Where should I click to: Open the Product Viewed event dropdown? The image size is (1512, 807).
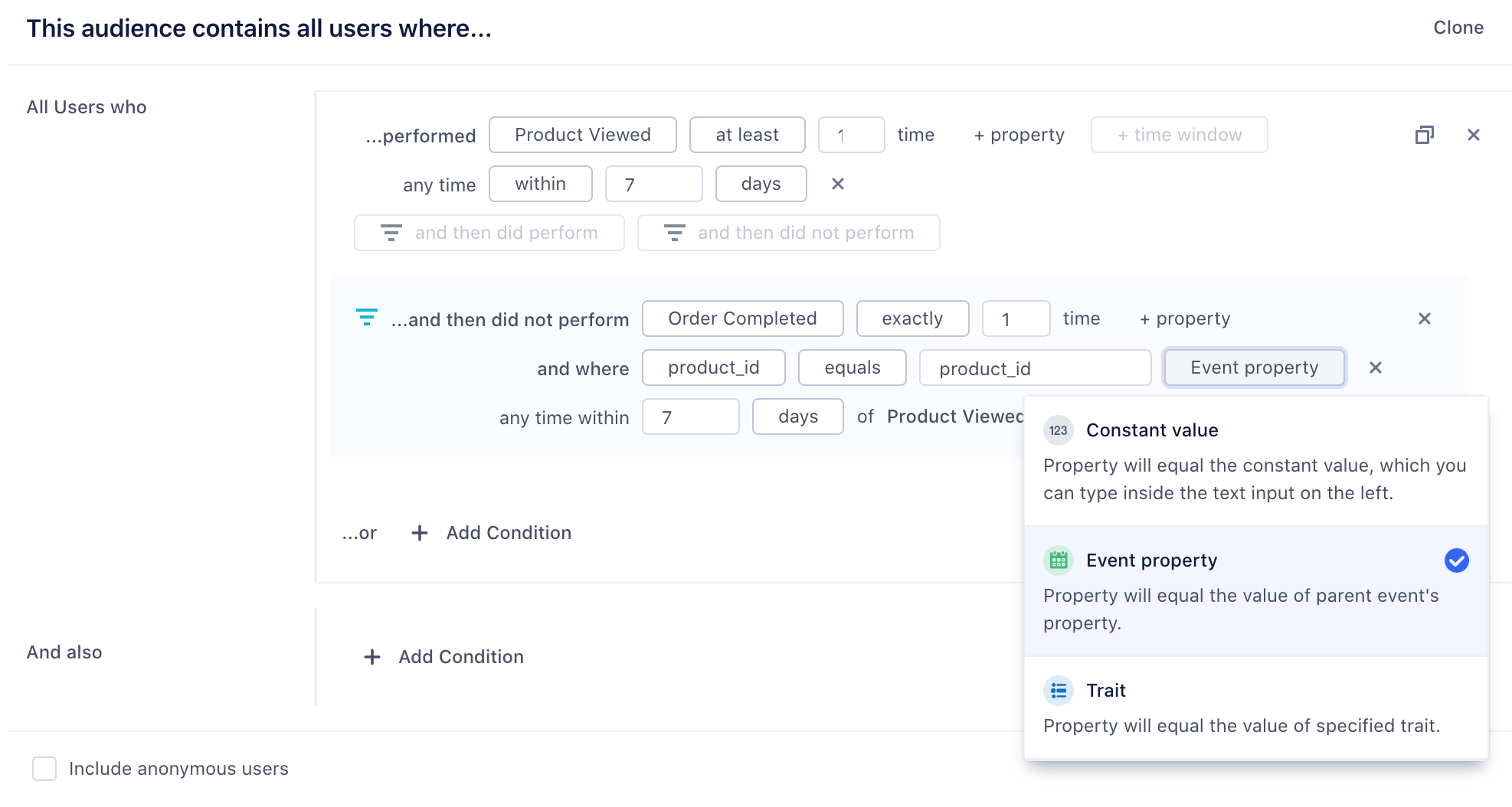coord(582,136)
